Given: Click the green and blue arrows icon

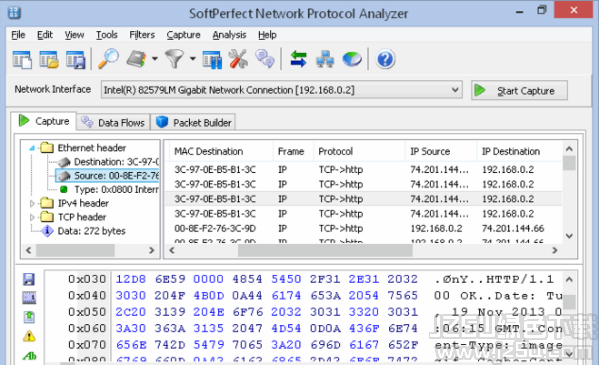Looking at the screenshot, I should (x=298, y=59).
